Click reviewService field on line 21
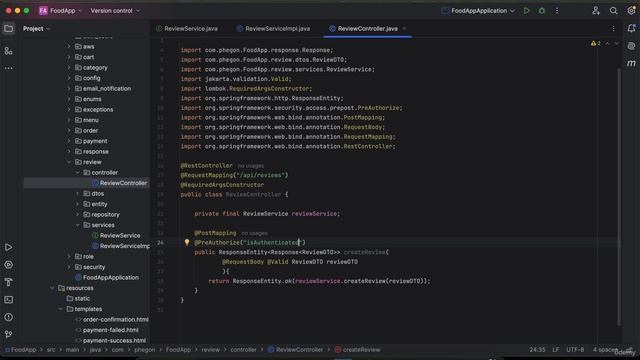640x360 pixels. 314,213
